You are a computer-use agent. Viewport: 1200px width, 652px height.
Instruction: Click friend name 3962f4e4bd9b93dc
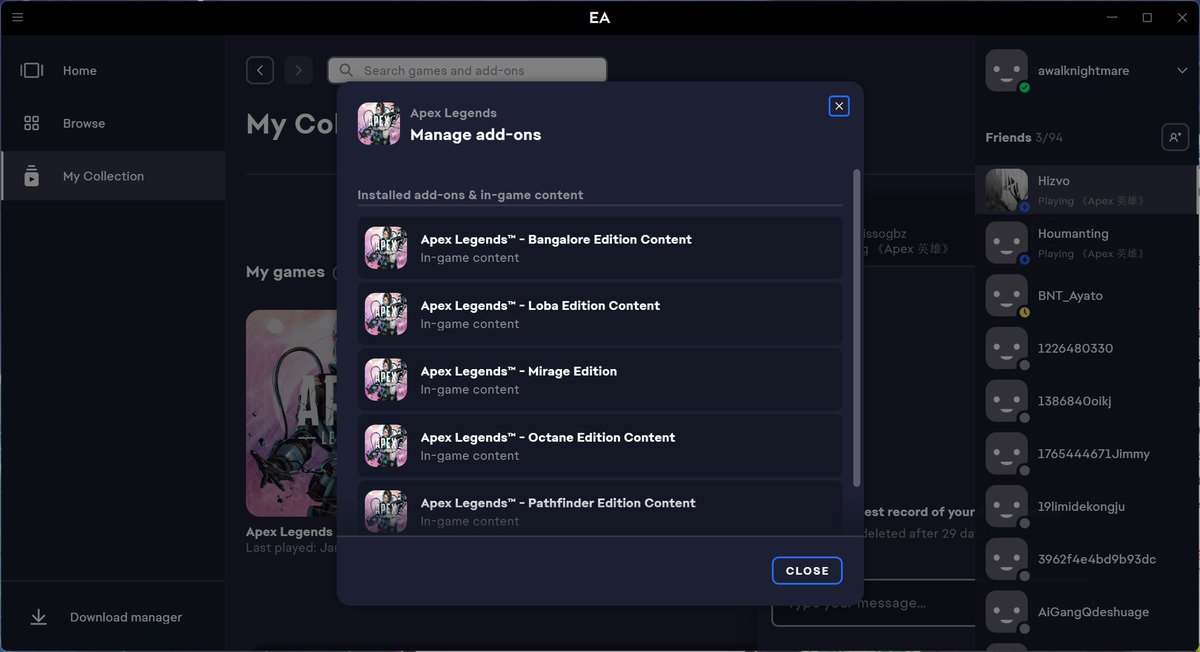click(x=1097, y=559)
